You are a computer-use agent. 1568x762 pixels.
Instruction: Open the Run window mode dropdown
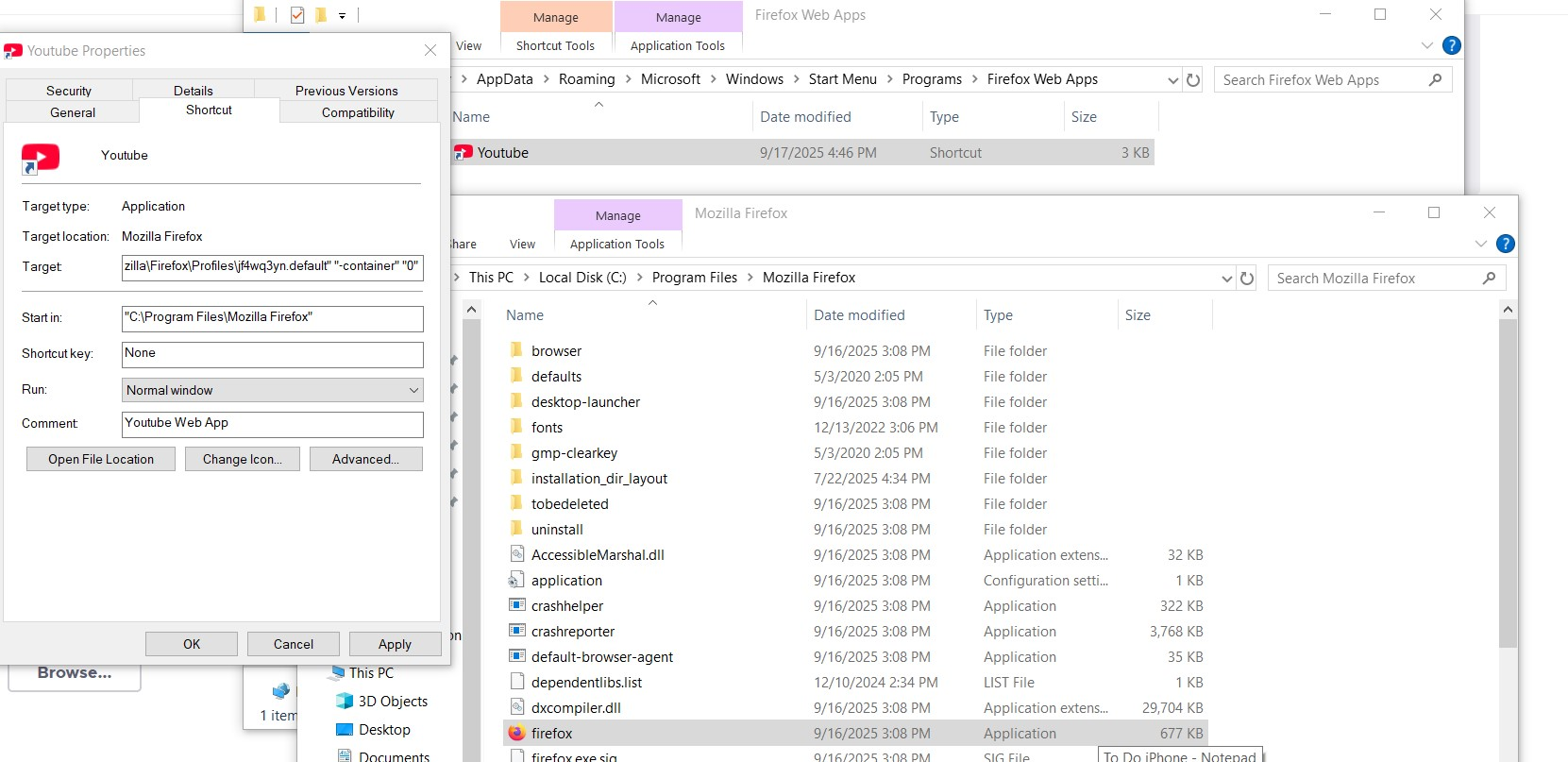[x=272, y=390]
